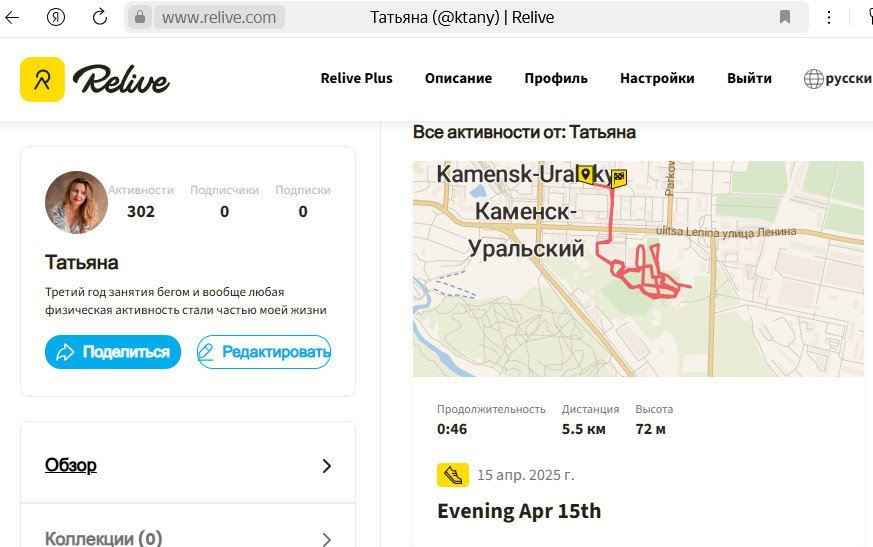Click the Relive wordmark logo
This screenshot has height=547, width=873.
coord(121,79)
